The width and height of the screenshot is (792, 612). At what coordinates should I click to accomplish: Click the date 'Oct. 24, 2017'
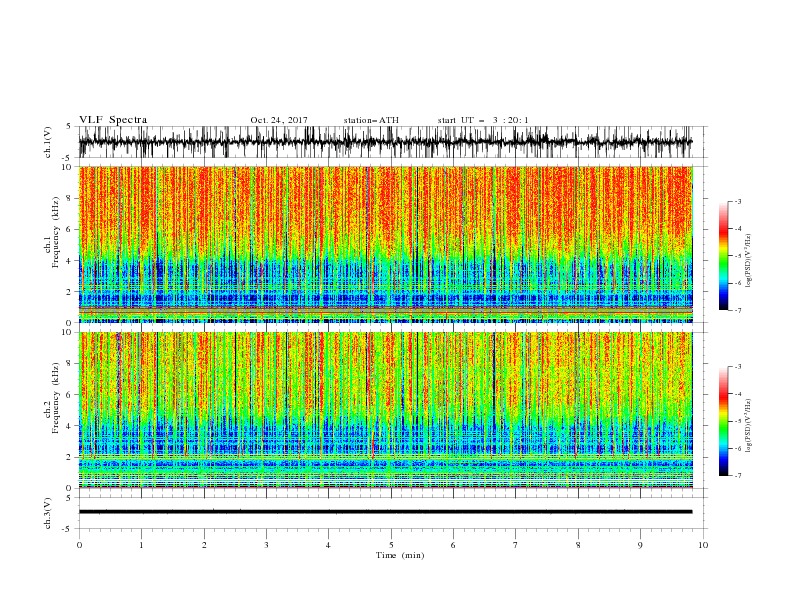point(279,120)
